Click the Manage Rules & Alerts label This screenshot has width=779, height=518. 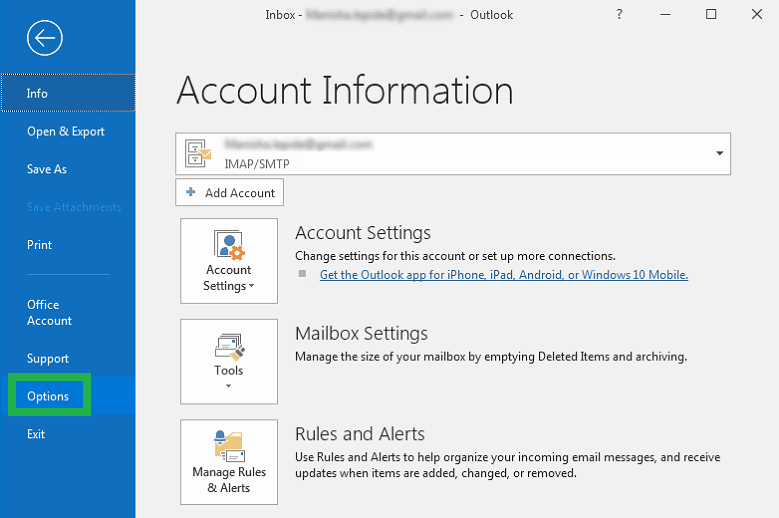coord(229,480)
